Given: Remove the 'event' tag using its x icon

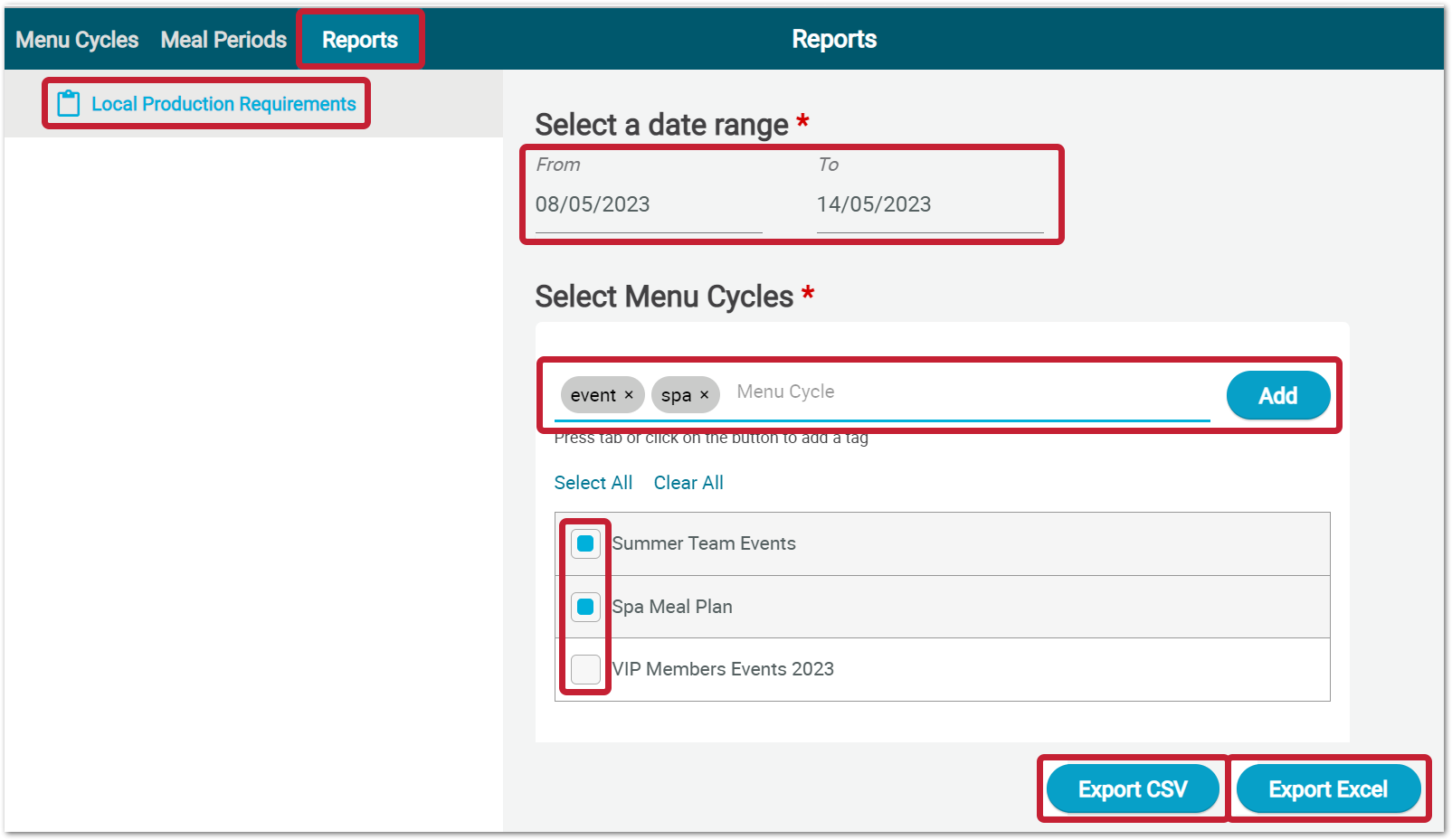Looking at the screenshot, I should [x=629, y=394].
